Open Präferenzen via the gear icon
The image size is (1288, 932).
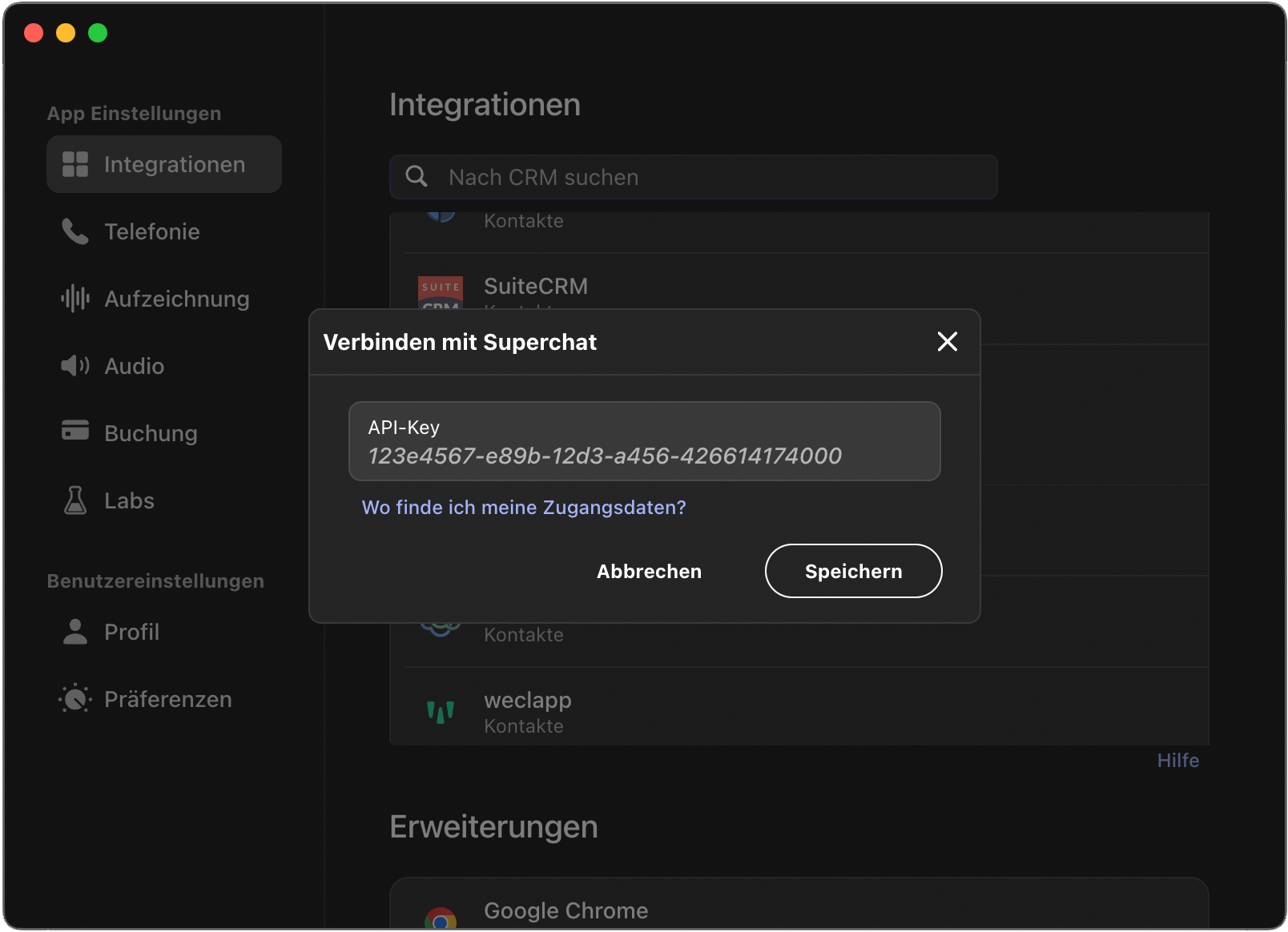[74, 698]
